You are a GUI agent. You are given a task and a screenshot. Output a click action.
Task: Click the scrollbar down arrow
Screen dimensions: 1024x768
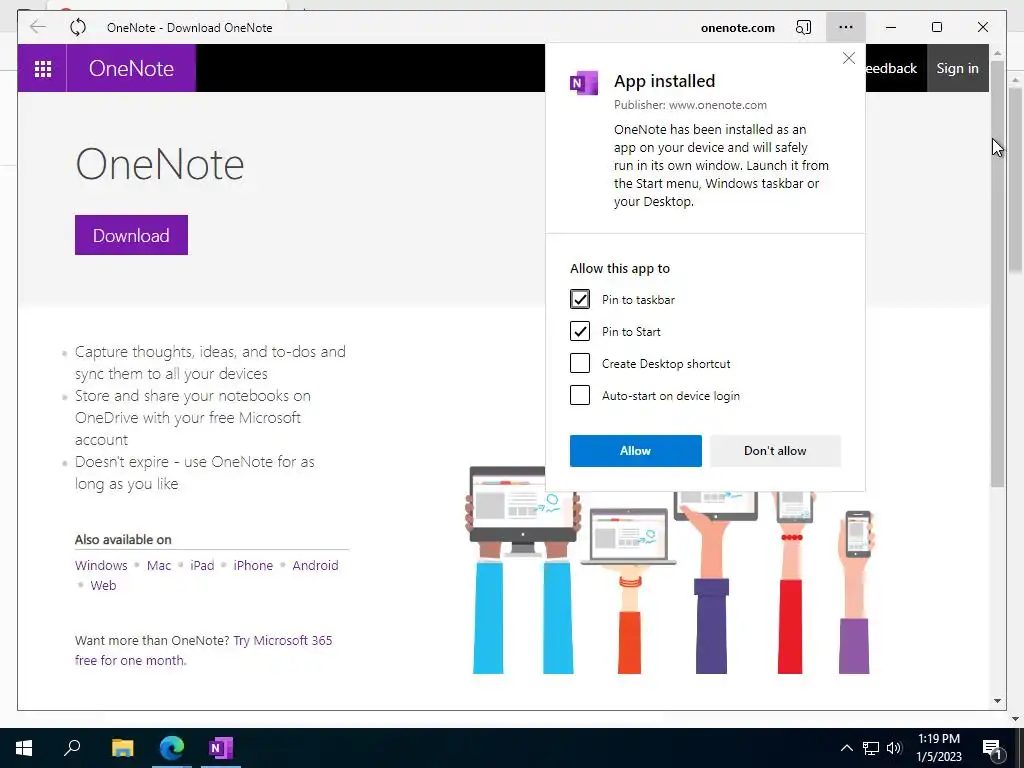pos(997,701)
